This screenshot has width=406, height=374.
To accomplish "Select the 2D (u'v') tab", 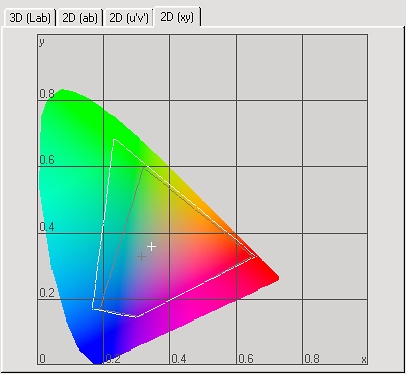I will (129, 18).
